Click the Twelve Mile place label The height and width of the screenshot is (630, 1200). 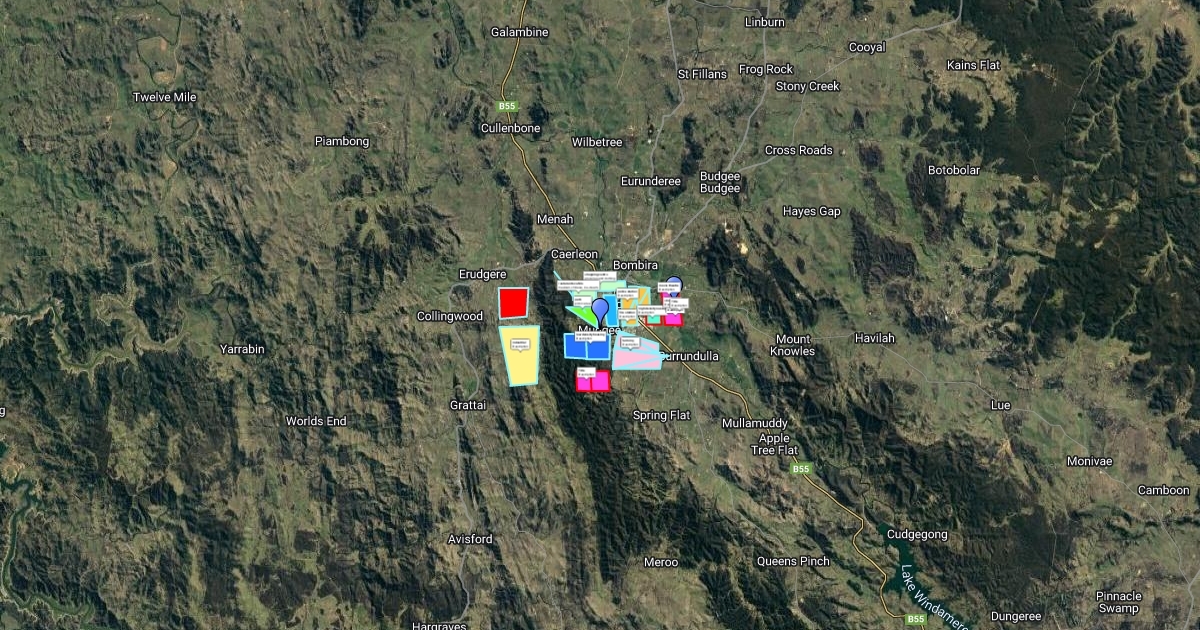[165, 97]
